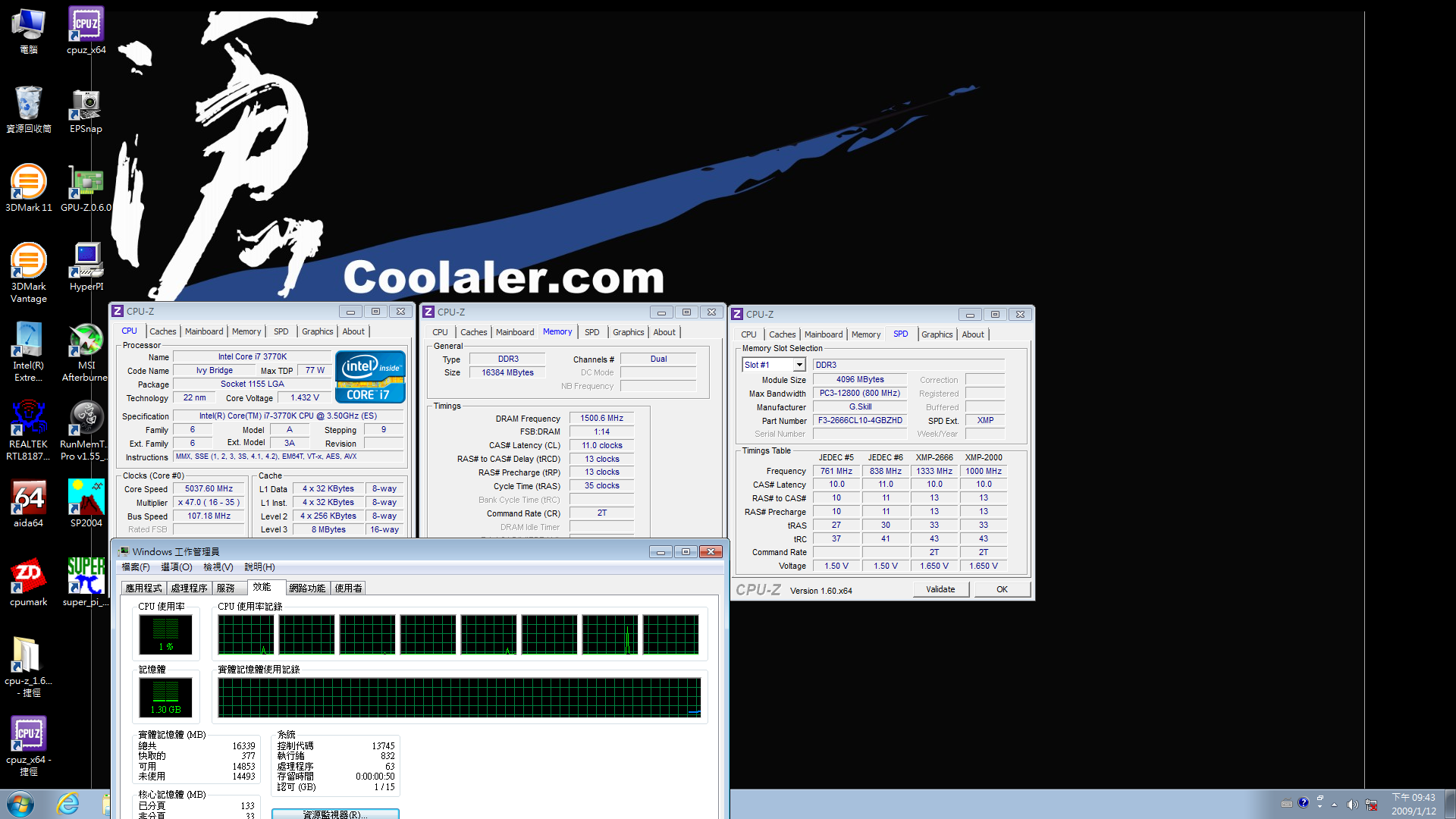Open the Computer desktop icon
The image size is (1456, 819).
(x=28, y=30)
